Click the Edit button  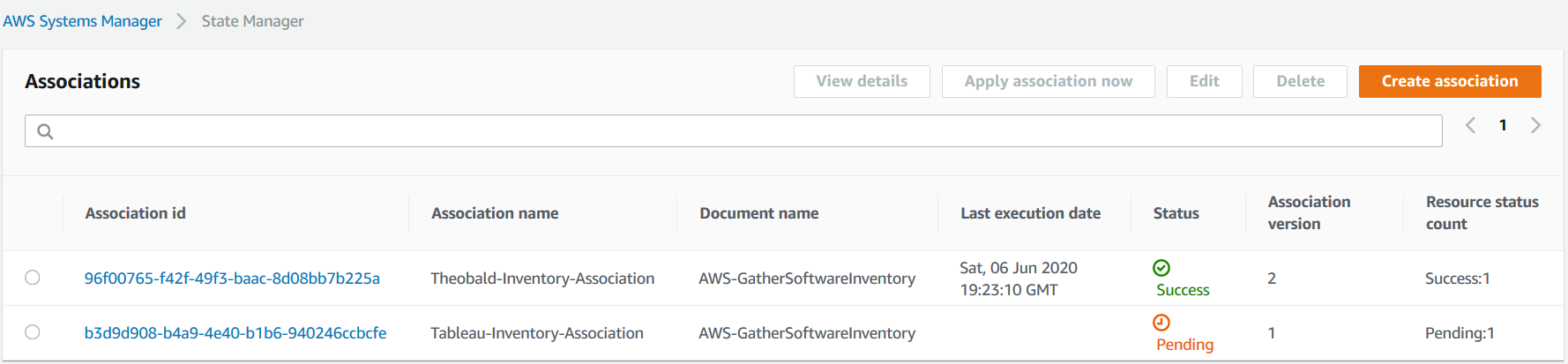[1205, 81]
